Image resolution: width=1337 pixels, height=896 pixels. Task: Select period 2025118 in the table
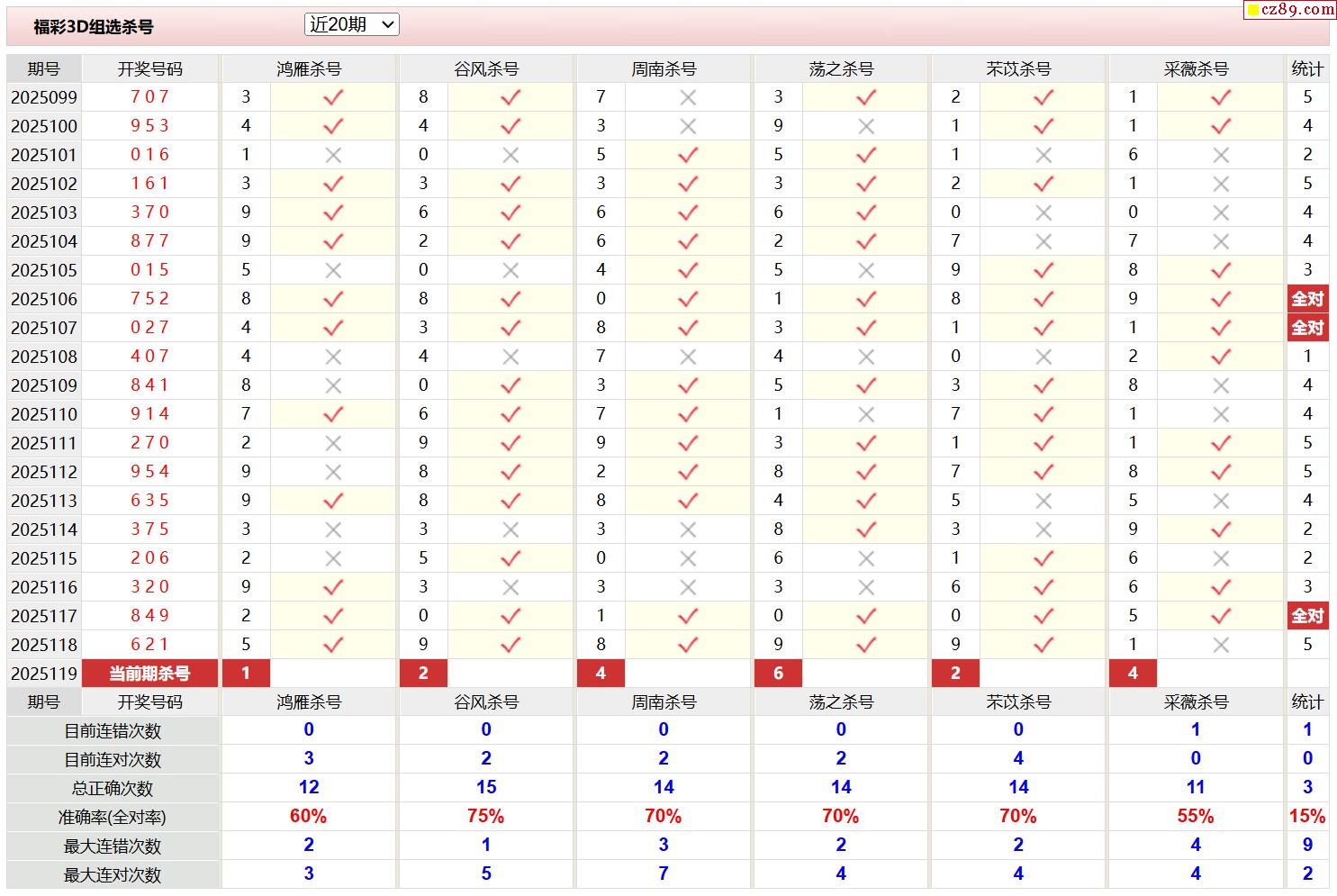click(x=44, y=645)
